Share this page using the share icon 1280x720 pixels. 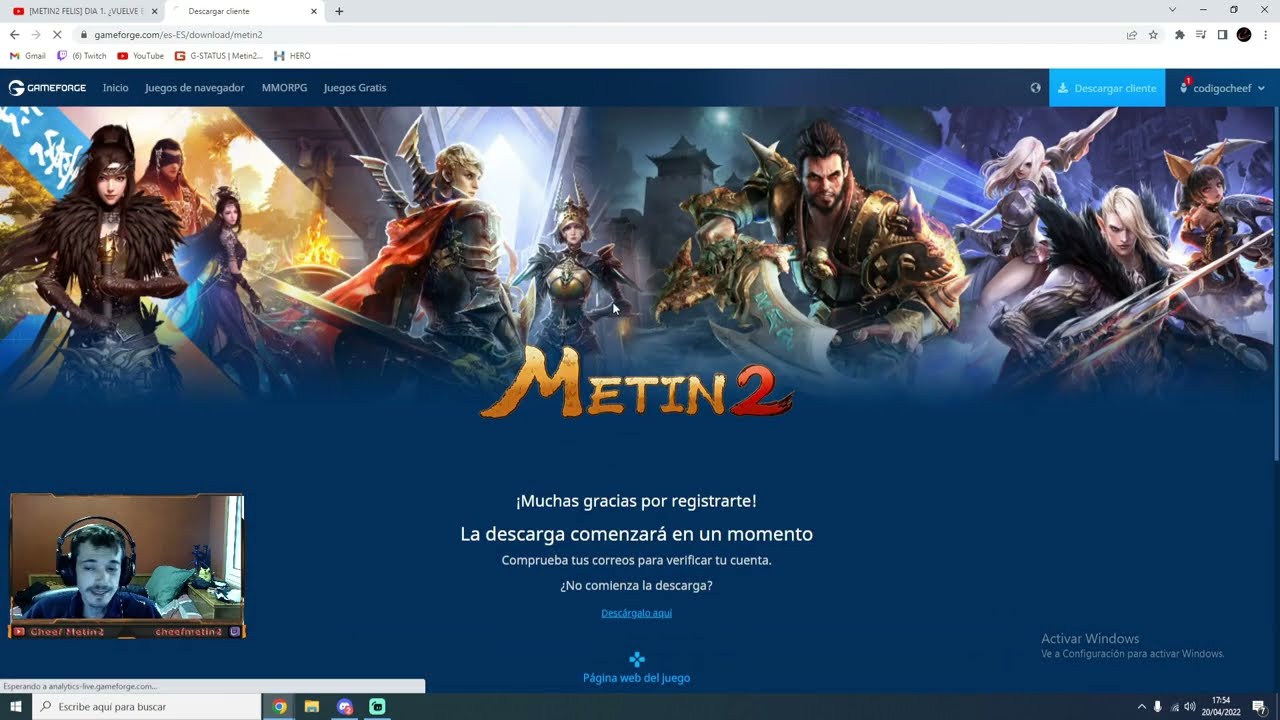tap(1132, 34)
